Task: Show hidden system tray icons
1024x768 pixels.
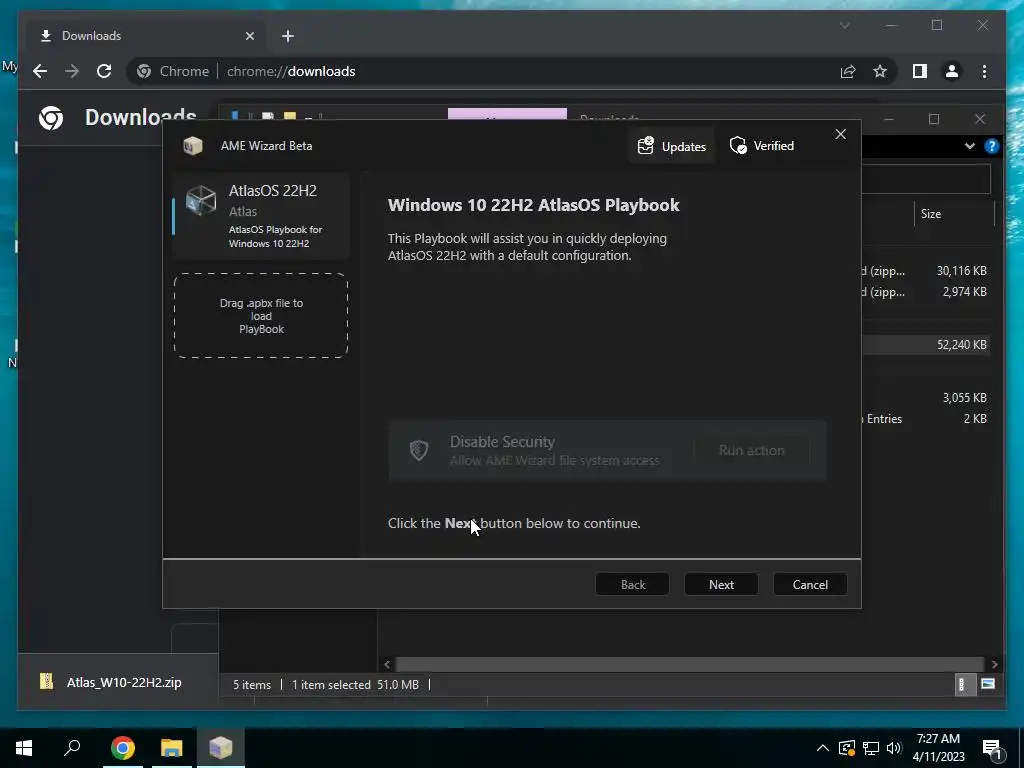Action: 822,748
